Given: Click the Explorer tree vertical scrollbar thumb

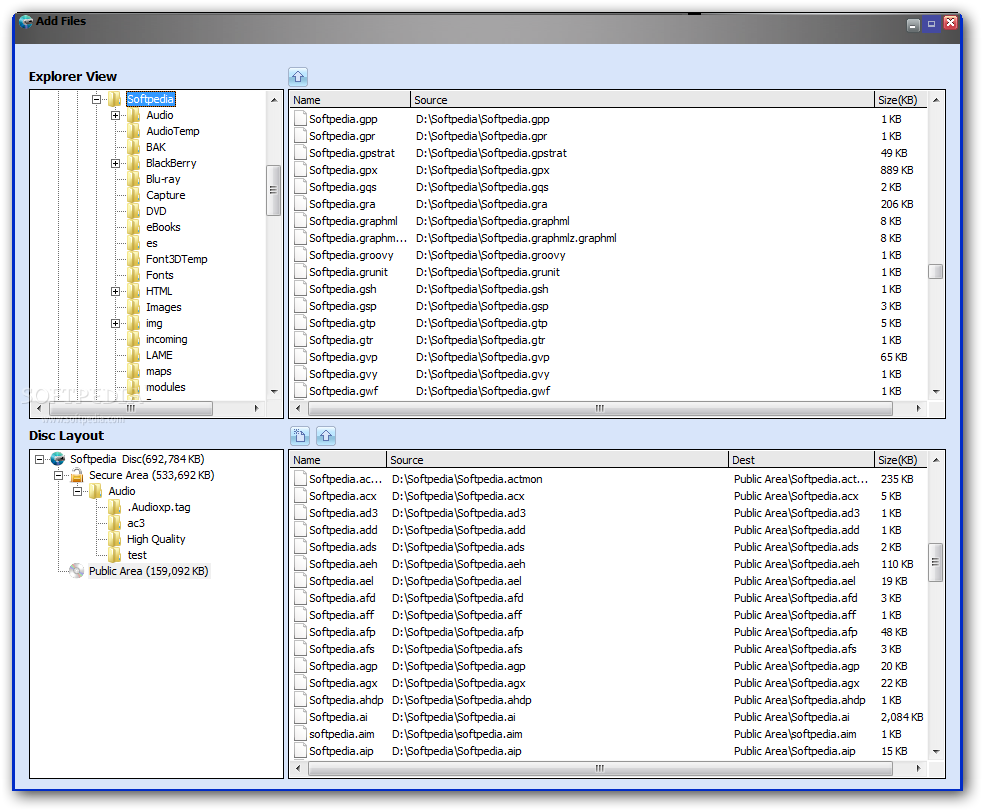Looking at the screenshot, I should [x=273, y=190].
